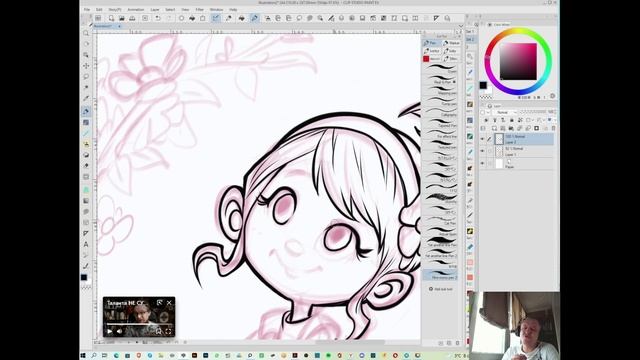This screenshot has width=640, height=360.
Task: Click Redo in the command bar
Action: tap(169, 18)
